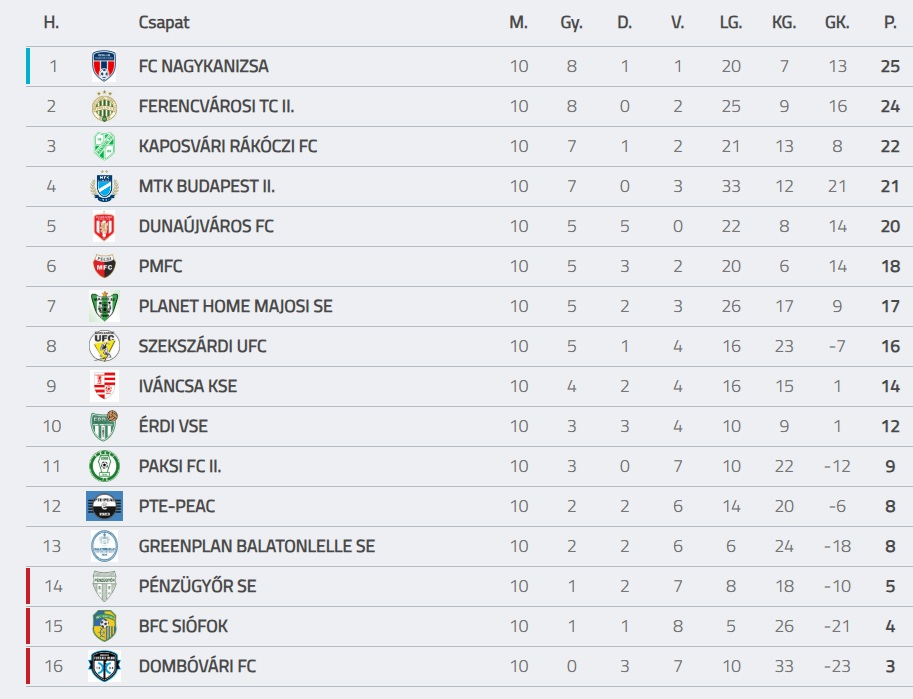Screen dimensions: 913x699
Task: Click the BFC Siófok crest
Action: point(104,627)
